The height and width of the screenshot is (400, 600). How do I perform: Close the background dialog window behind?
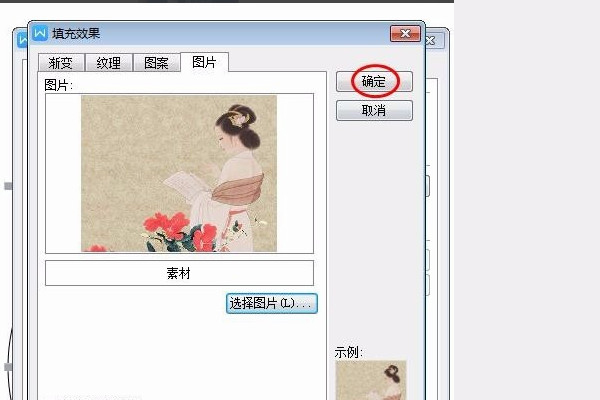coord(432,41)
